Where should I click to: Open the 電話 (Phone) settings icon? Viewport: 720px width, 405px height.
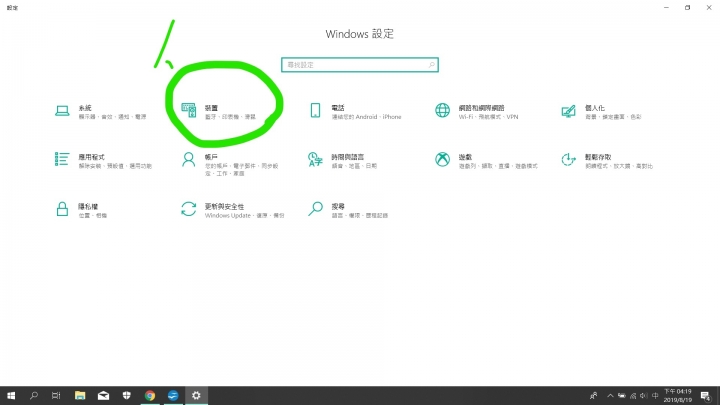tap(315, 110)
